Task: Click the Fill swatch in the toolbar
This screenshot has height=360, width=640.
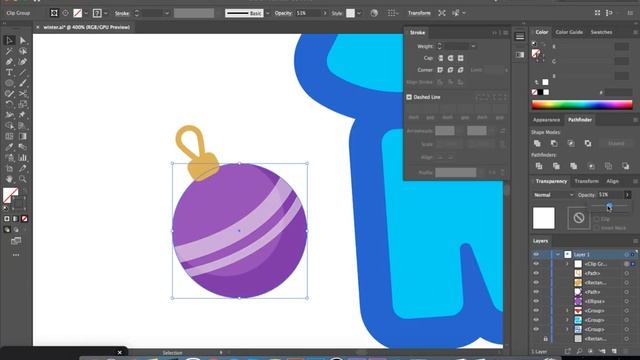Action: coord(10,195)
